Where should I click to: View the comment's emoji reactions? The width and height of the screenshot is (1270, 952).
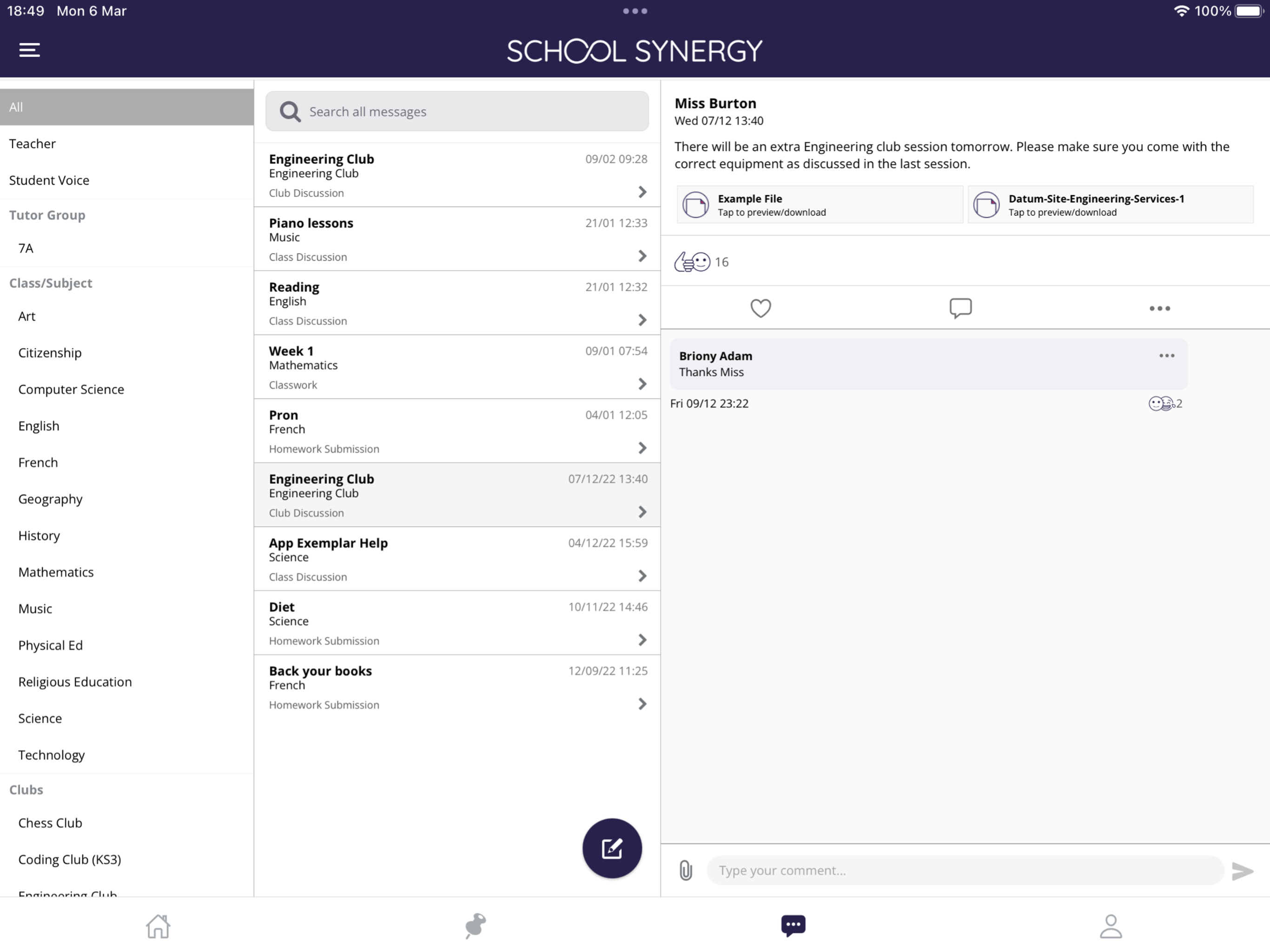(x=1165, y=403)
